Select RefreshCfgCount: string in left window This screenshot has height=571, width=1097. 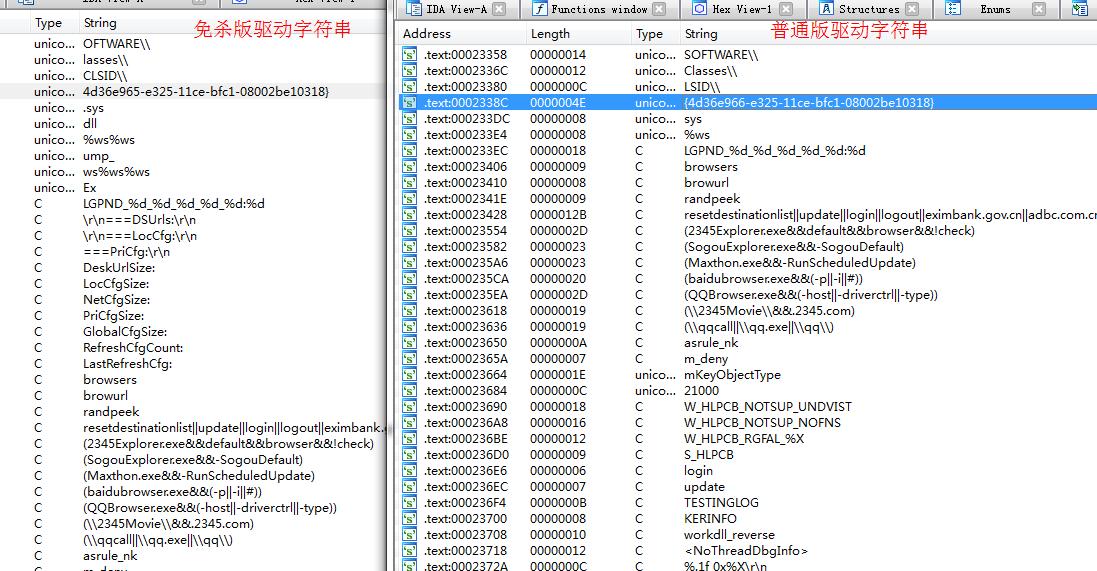133,348
